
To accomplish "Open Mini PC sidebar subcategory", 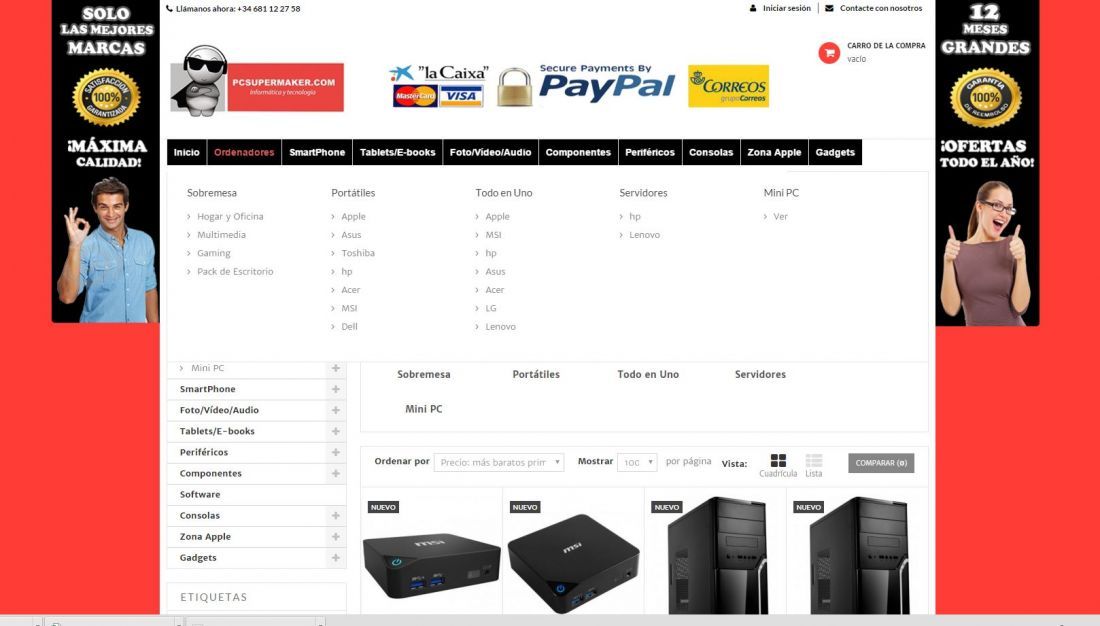I will pos(208,368).
